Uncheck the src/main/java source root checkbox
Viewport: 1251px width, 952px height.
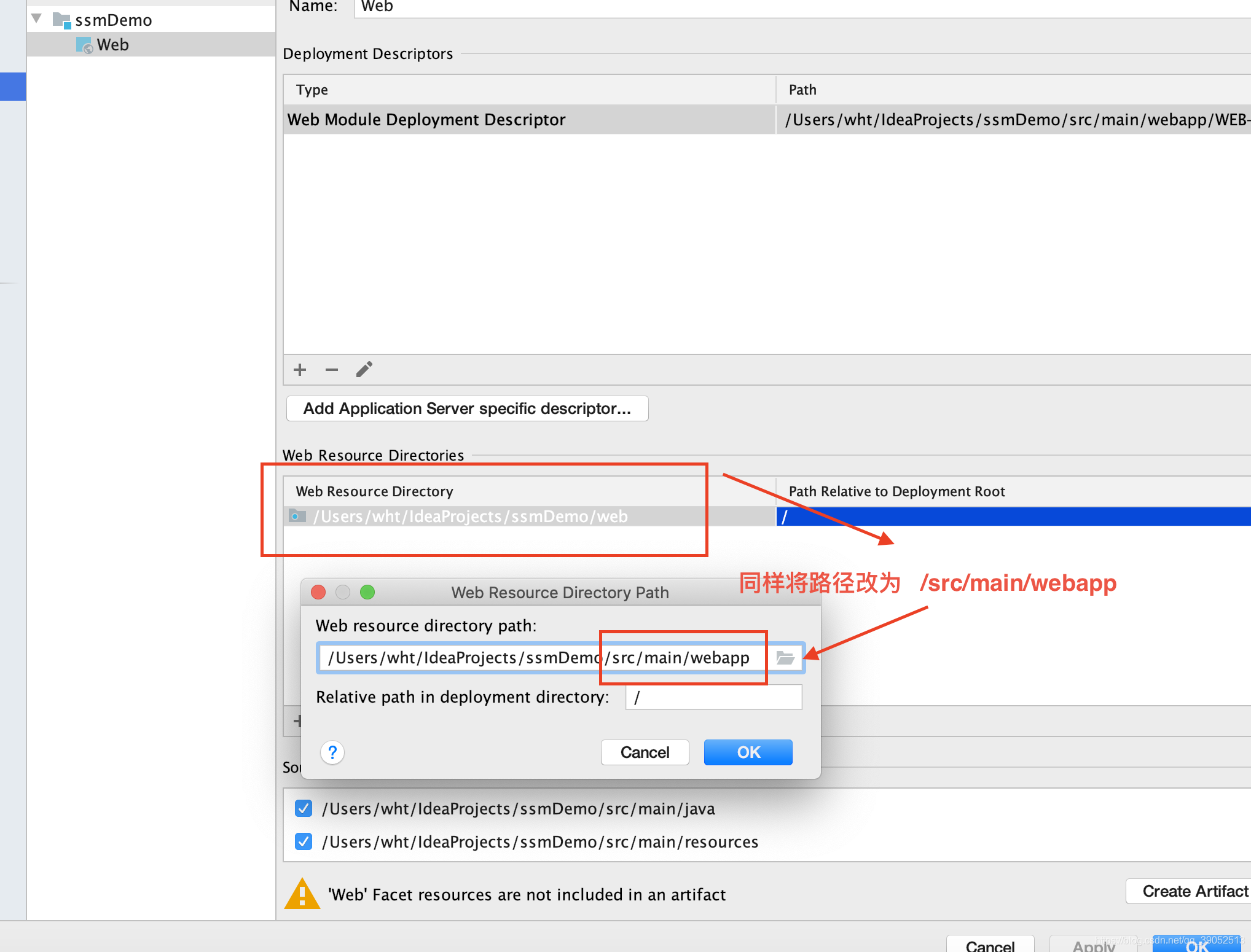[x=304, y=808]
